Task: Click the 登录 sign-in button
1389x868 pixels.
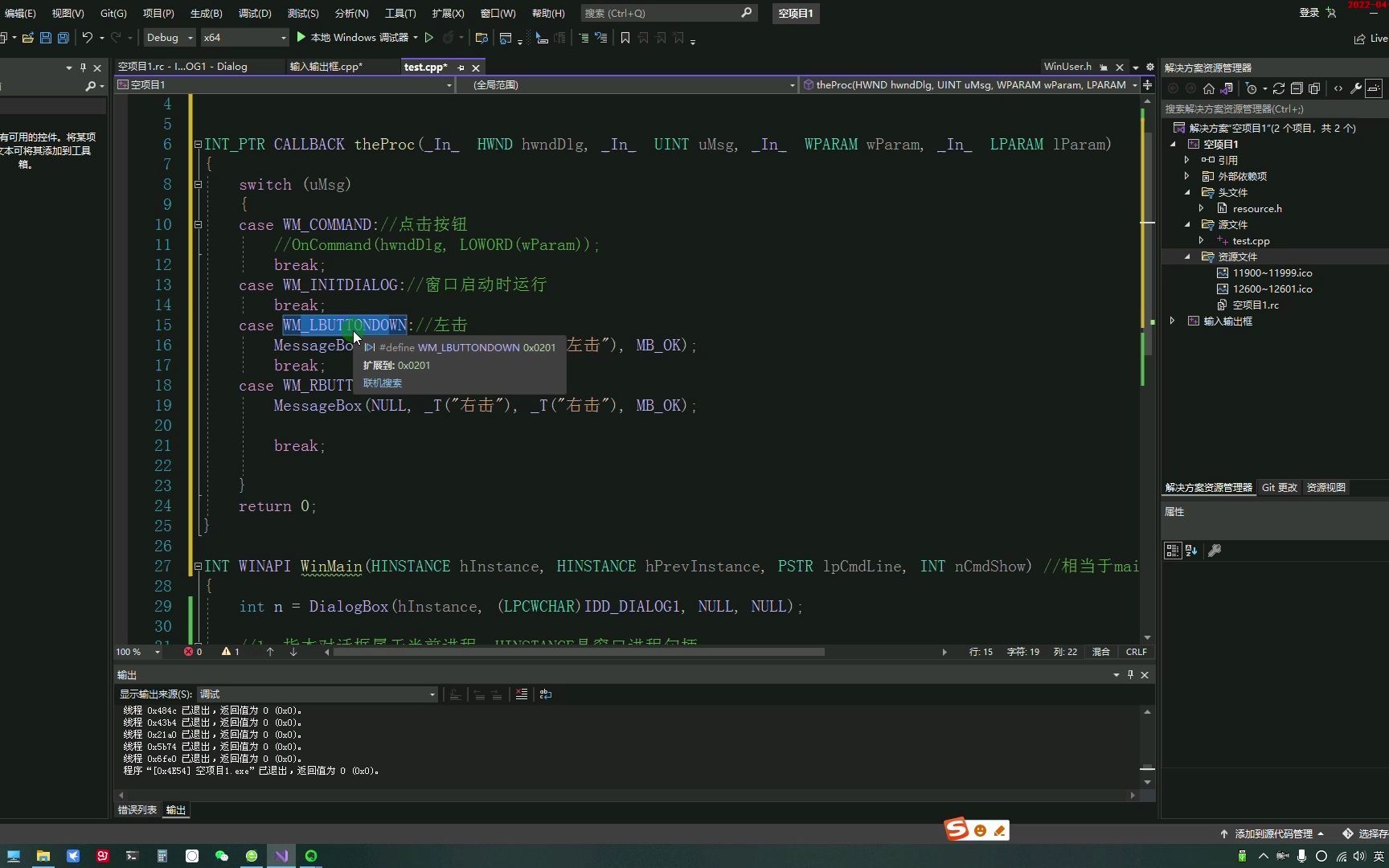Action: [x=1318, y=13]
